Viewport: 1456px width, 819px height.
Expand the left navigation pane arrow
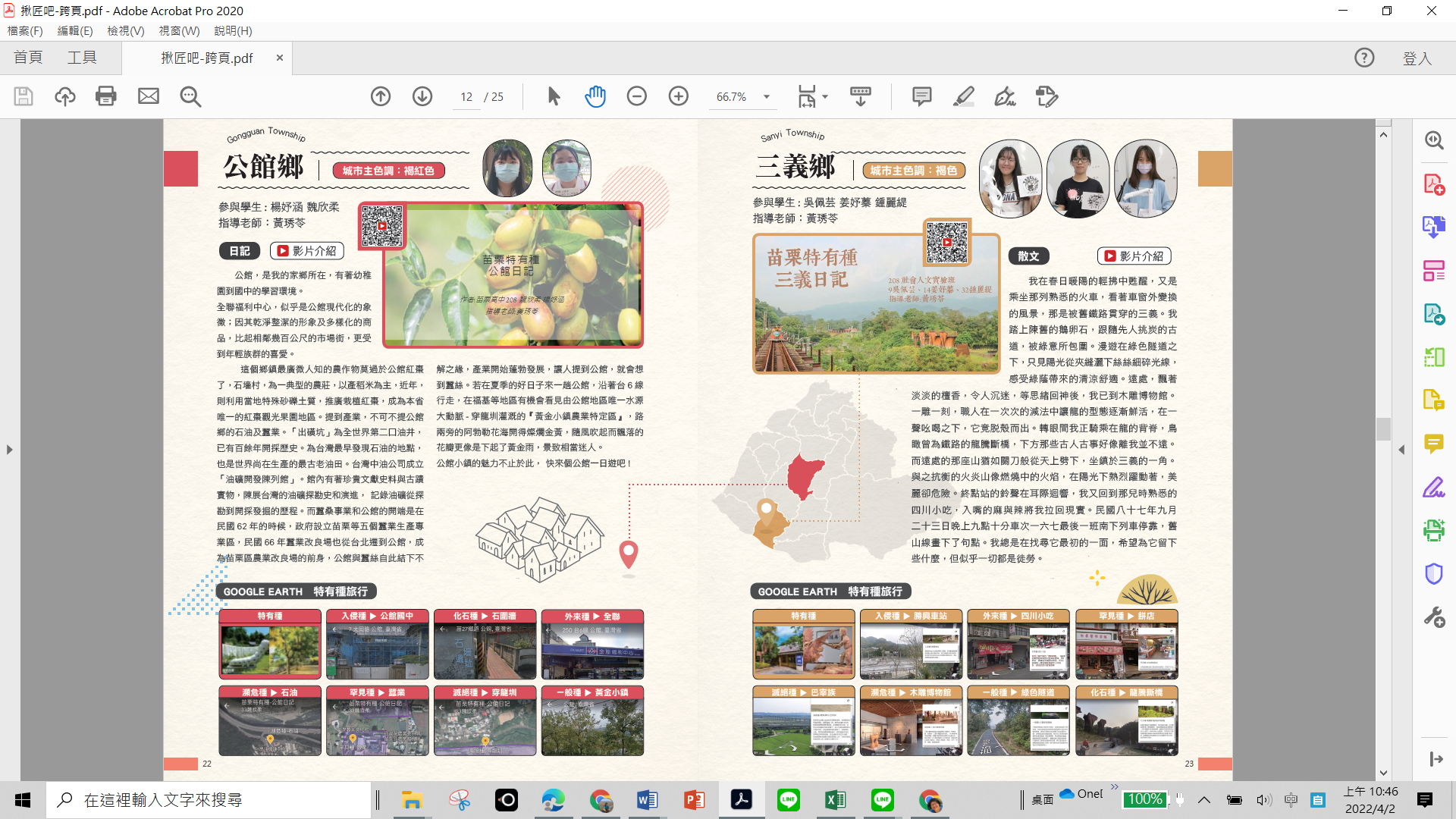(9, 450)
